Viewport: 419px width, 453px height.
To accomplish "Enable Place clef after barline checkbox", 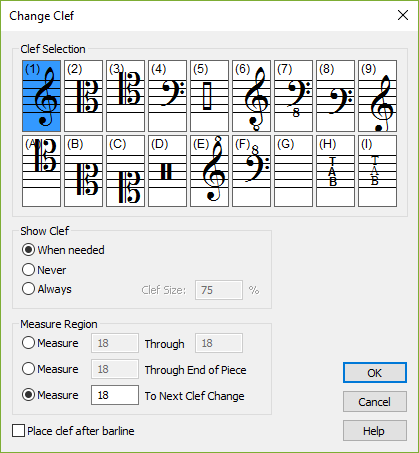I will coord(18,431).
